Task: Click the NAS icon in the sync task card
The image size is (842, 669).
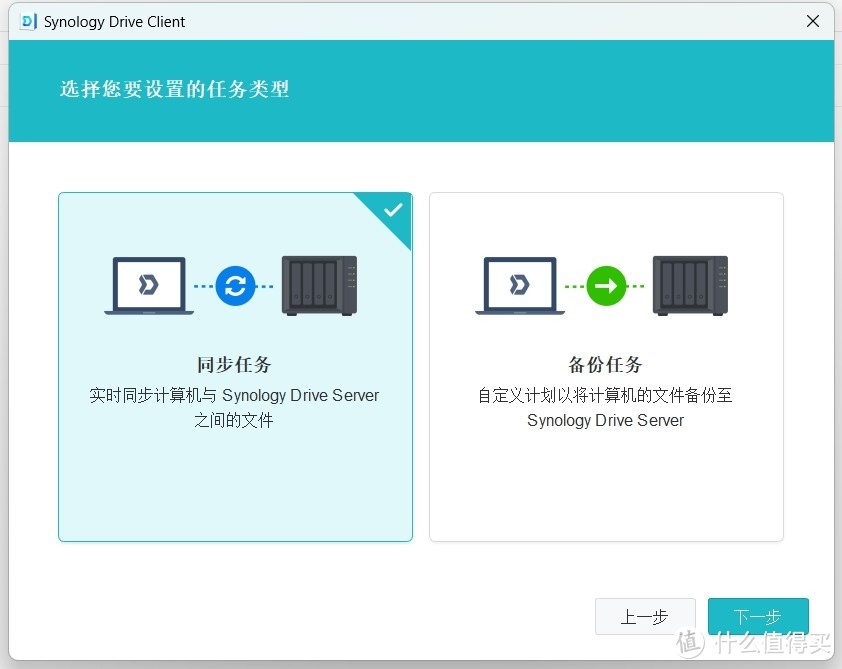Action: pos(318,286)
